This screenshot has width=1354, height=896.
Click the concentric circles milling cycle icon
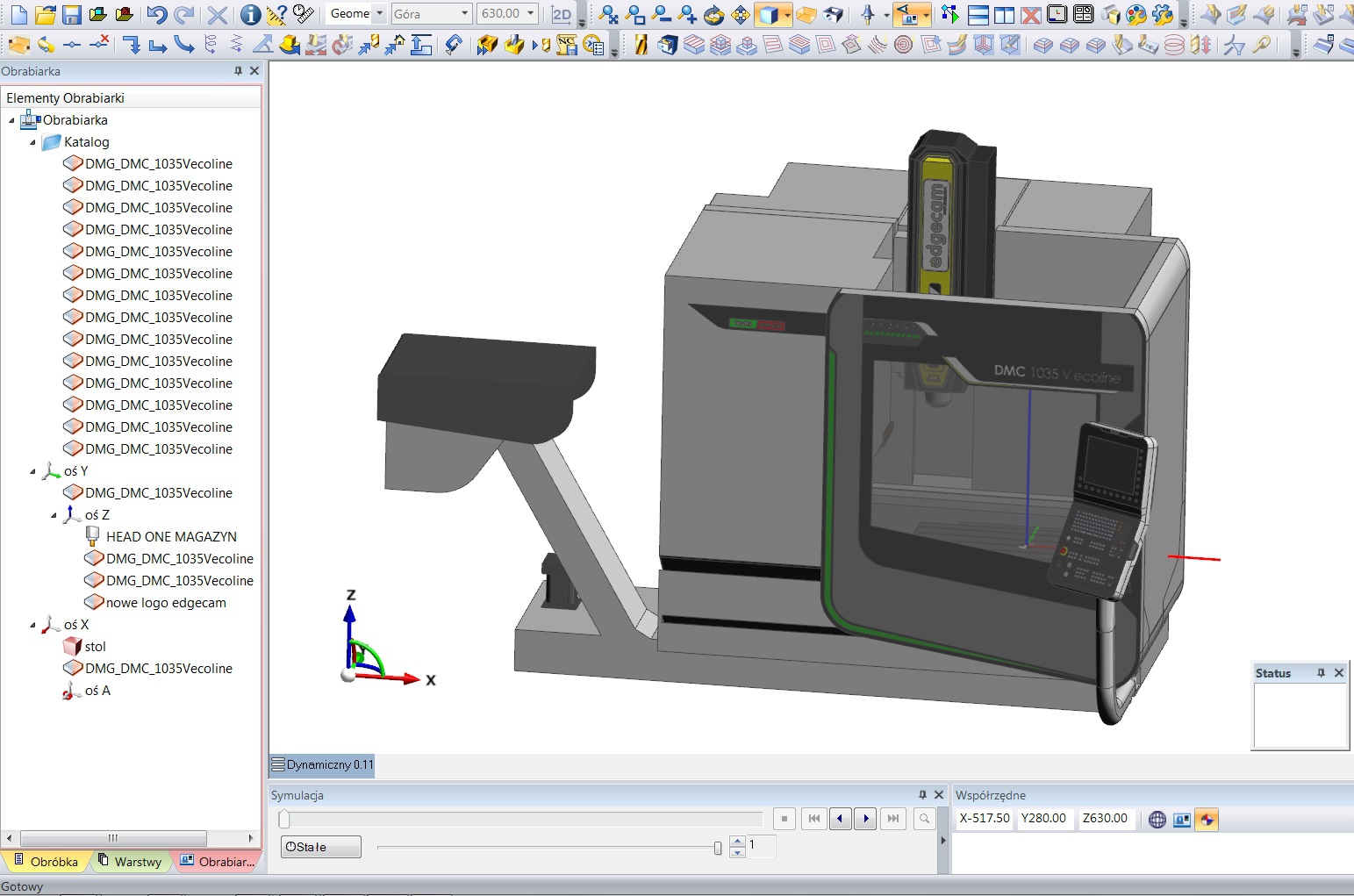click(903, 44)
